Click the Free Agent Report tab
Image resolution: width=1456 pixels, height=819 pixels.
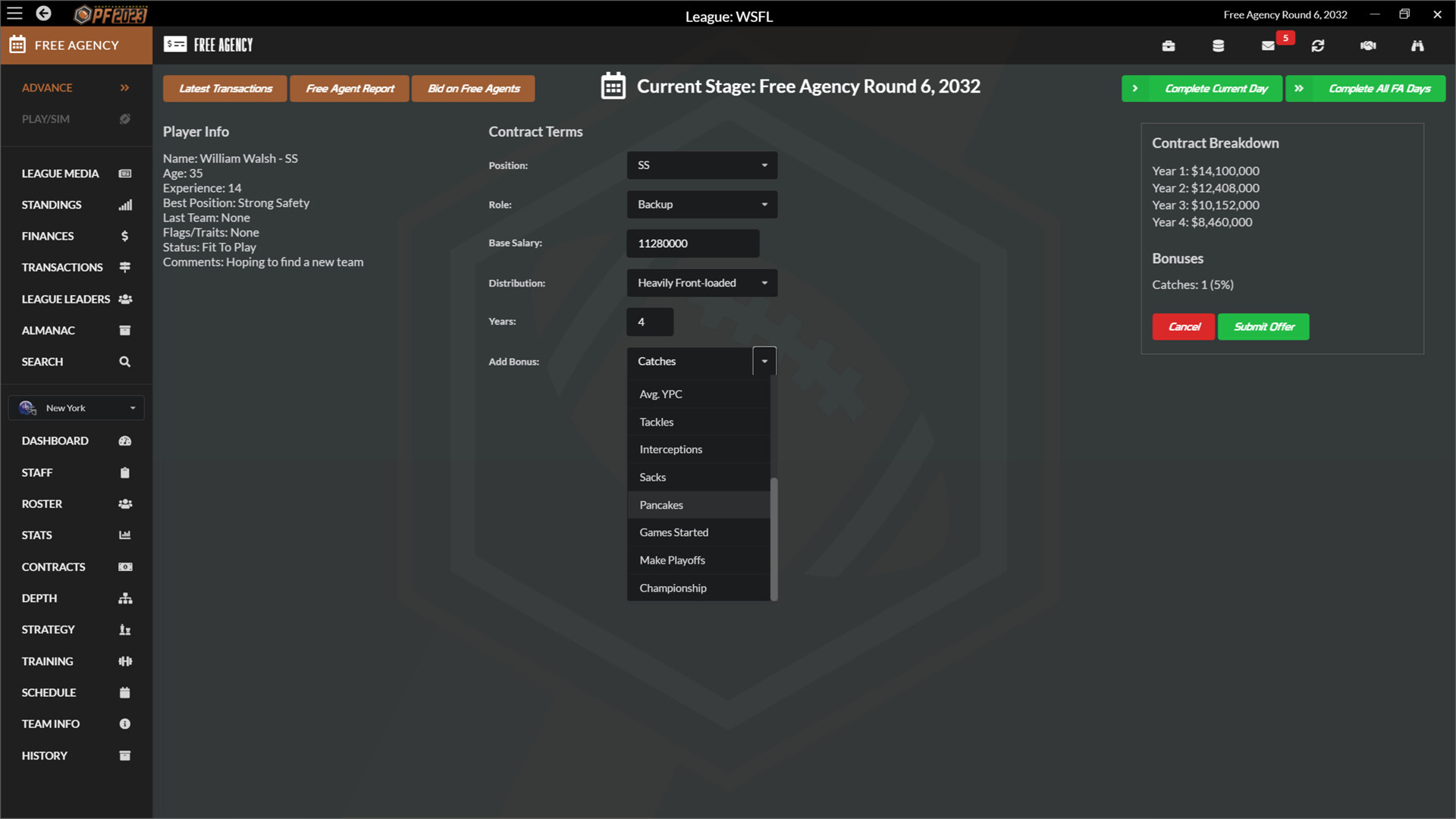(350, 88)
